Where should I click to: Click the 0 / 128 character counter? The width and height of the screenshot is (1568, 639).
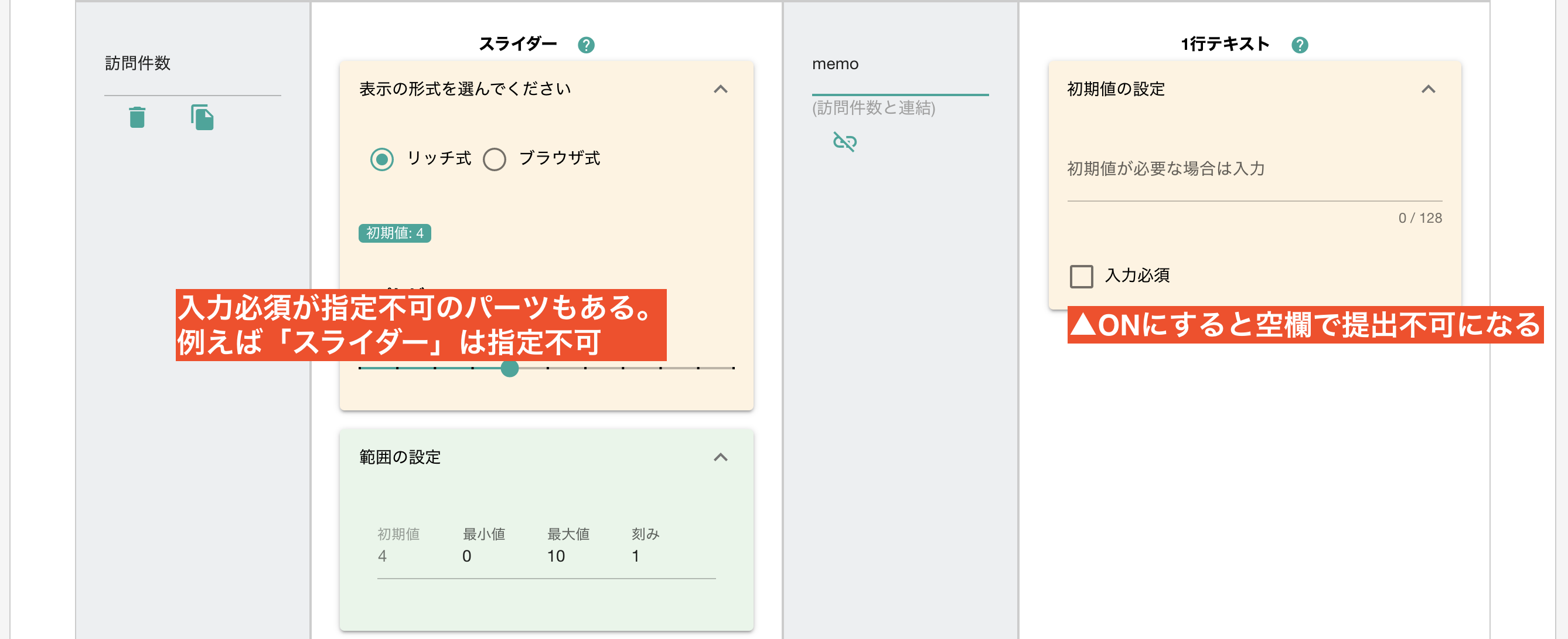click(x=1420, y=218)
